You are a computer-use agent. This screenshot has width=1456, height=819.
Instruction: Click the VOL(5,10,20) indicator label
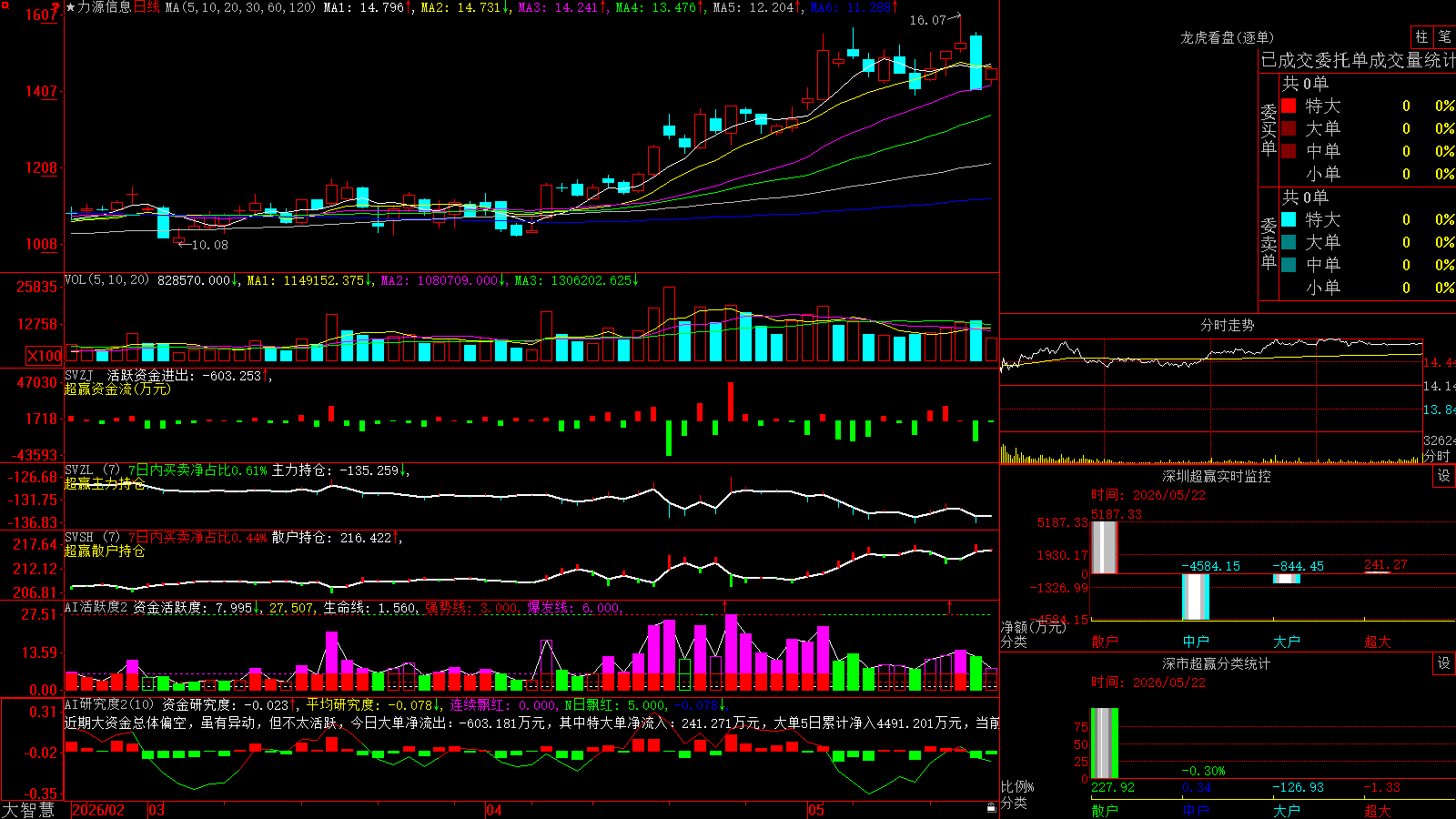tap(106, 280)
